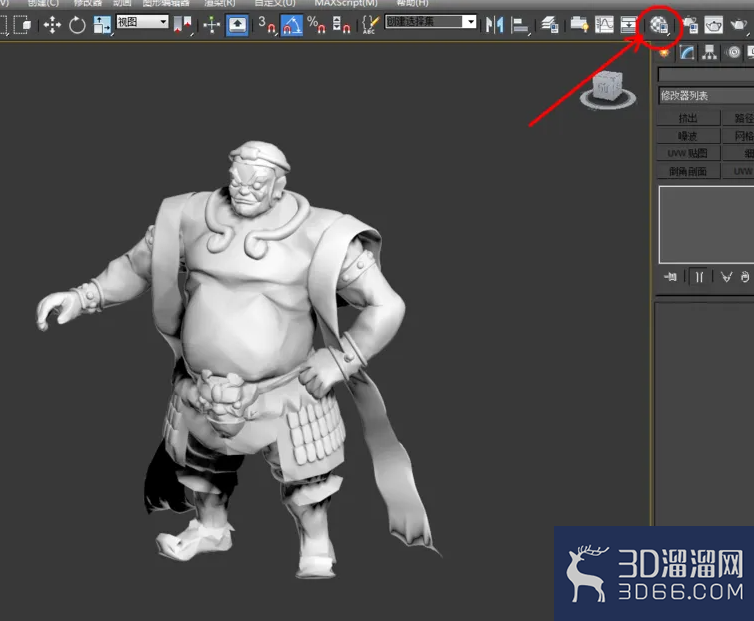Click the object name input field
Screen dimensions: 754x621
(x=705, y=75)
